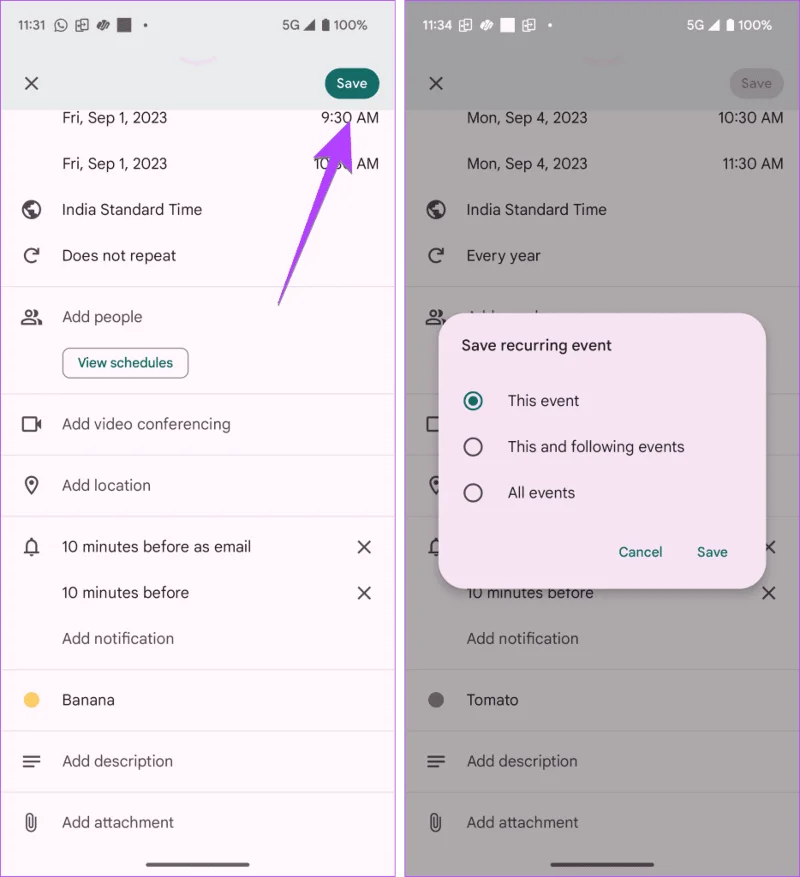Tap the dimmed Save button on right screen
800x877 pixels.
pyautogui.click(x=756, y=83)
